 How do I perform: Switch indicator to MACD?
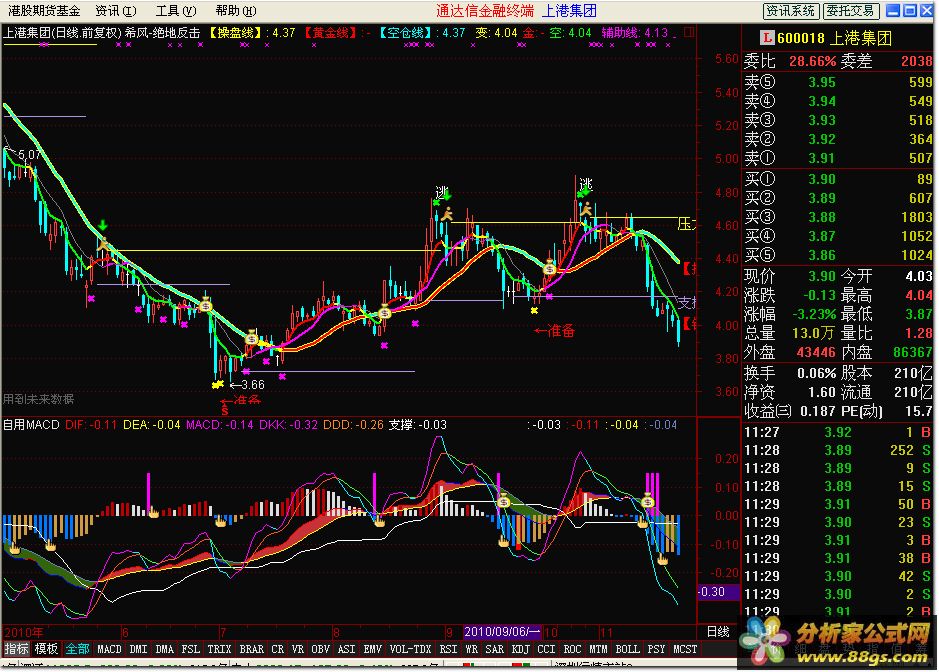(109, 649)
